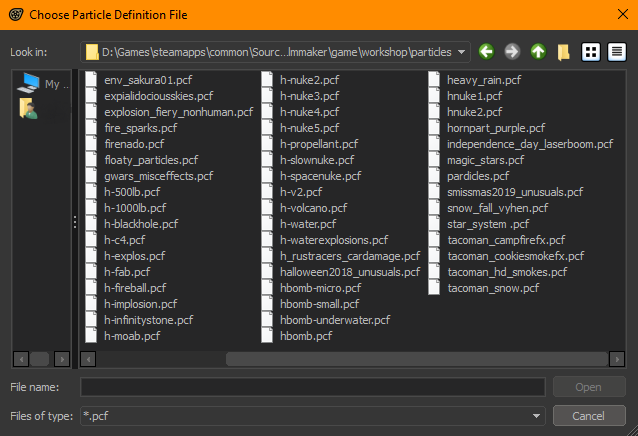638x436 pixels.
Task: Select the file icon of firenado.pcf
Action: (92, 144)
